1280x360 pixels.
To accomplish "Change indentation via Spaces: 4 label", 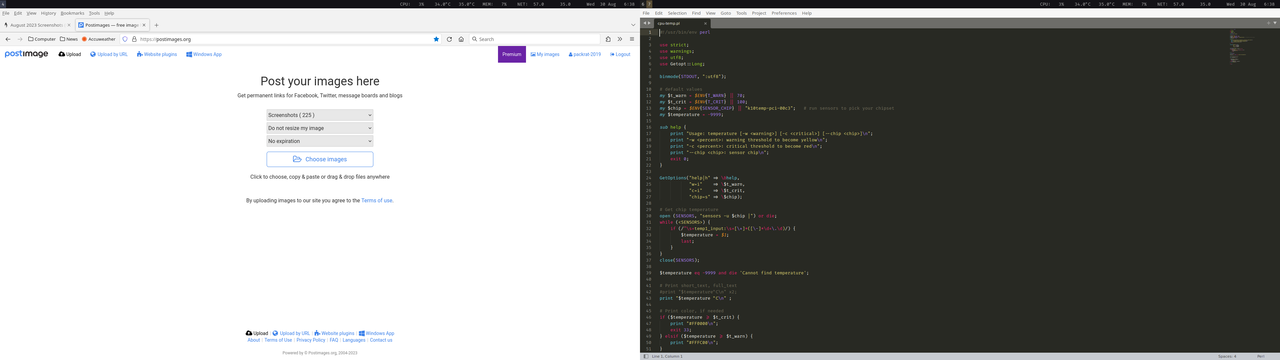I will pyautogui.click(x=1226, y=355).
